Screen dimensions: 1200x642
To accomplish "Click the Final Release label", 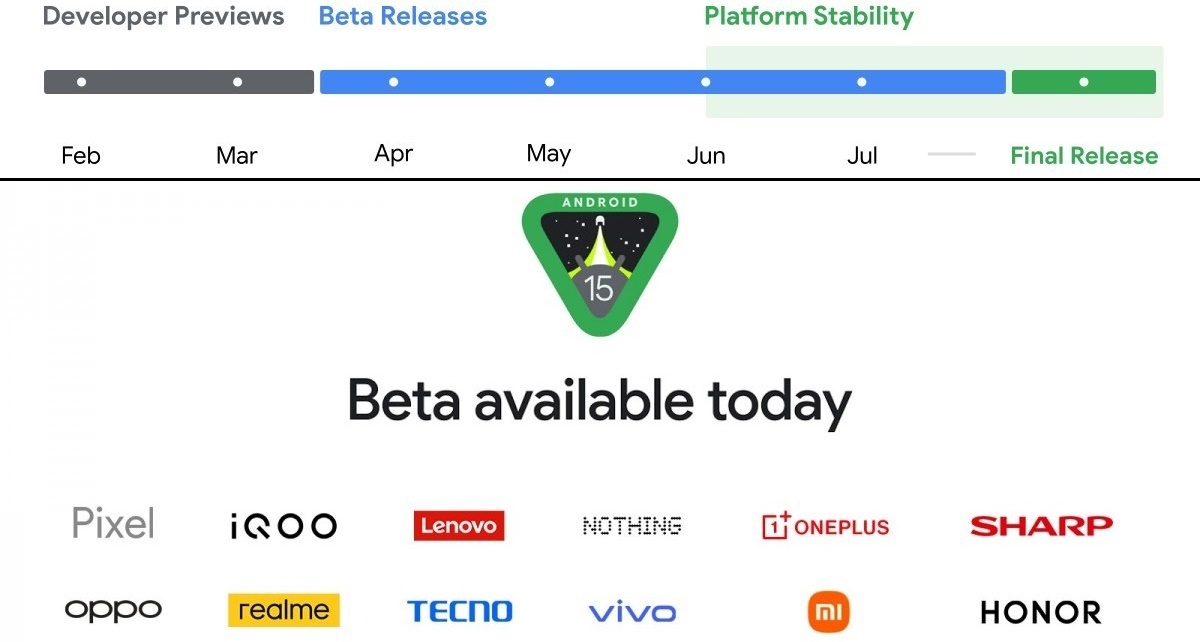I will pyautogui.click(x=1084, y=156).
